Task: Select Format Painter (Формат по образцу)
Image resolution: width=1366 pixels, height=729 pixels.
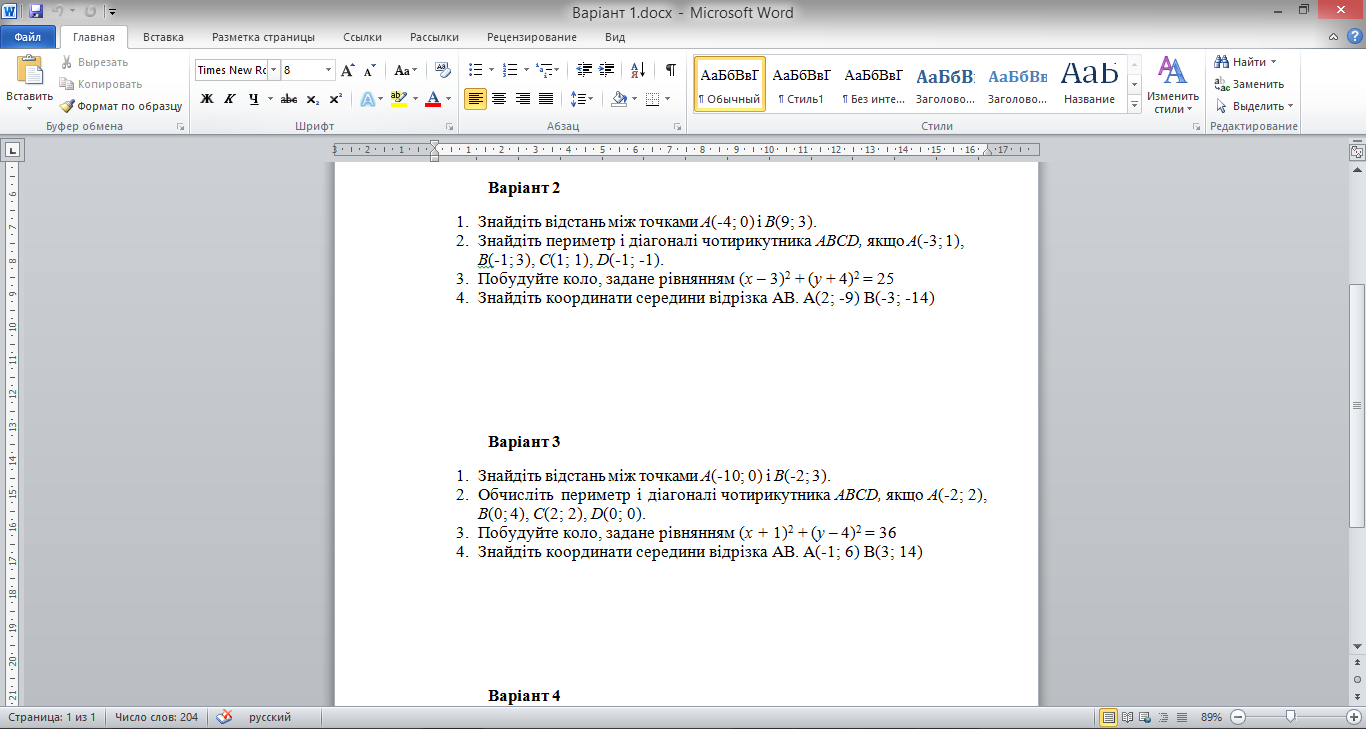Action: (120, 106)
